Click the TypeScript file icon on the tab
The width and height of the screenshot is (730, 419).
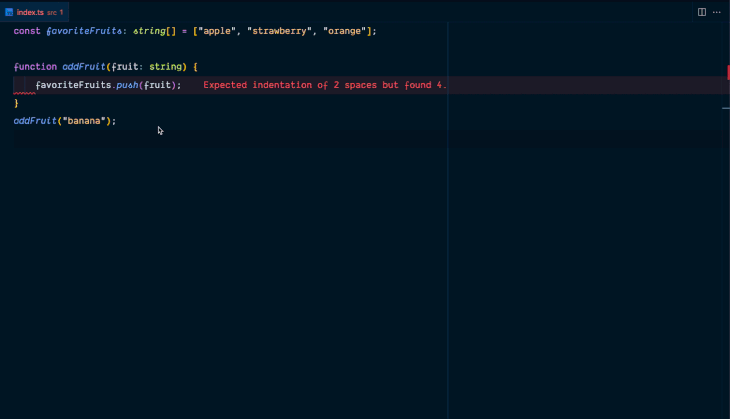(9, 12)
